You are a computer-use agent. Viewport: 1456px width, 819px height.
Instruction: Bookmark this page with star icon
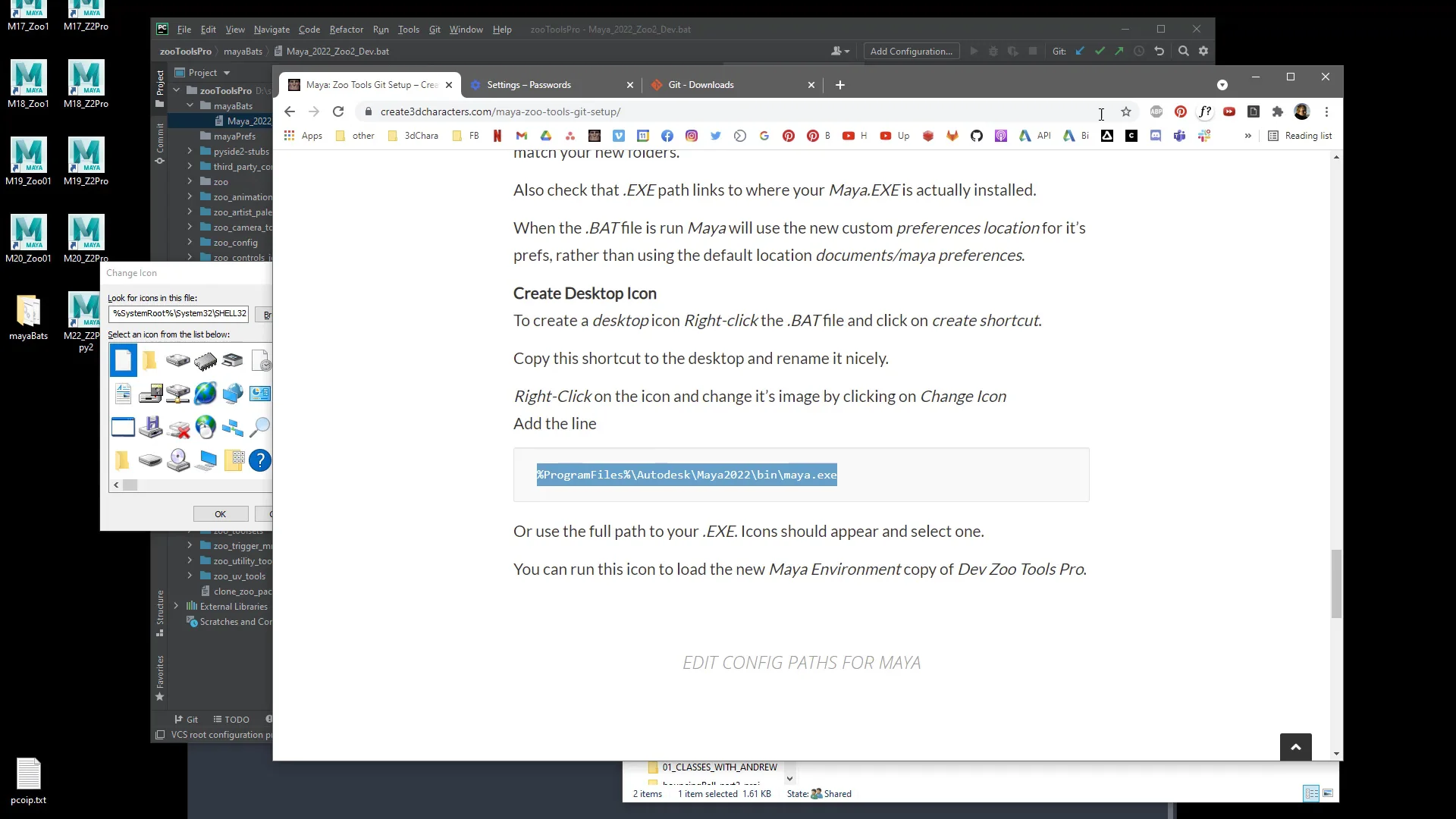(x=1126, y=111)
